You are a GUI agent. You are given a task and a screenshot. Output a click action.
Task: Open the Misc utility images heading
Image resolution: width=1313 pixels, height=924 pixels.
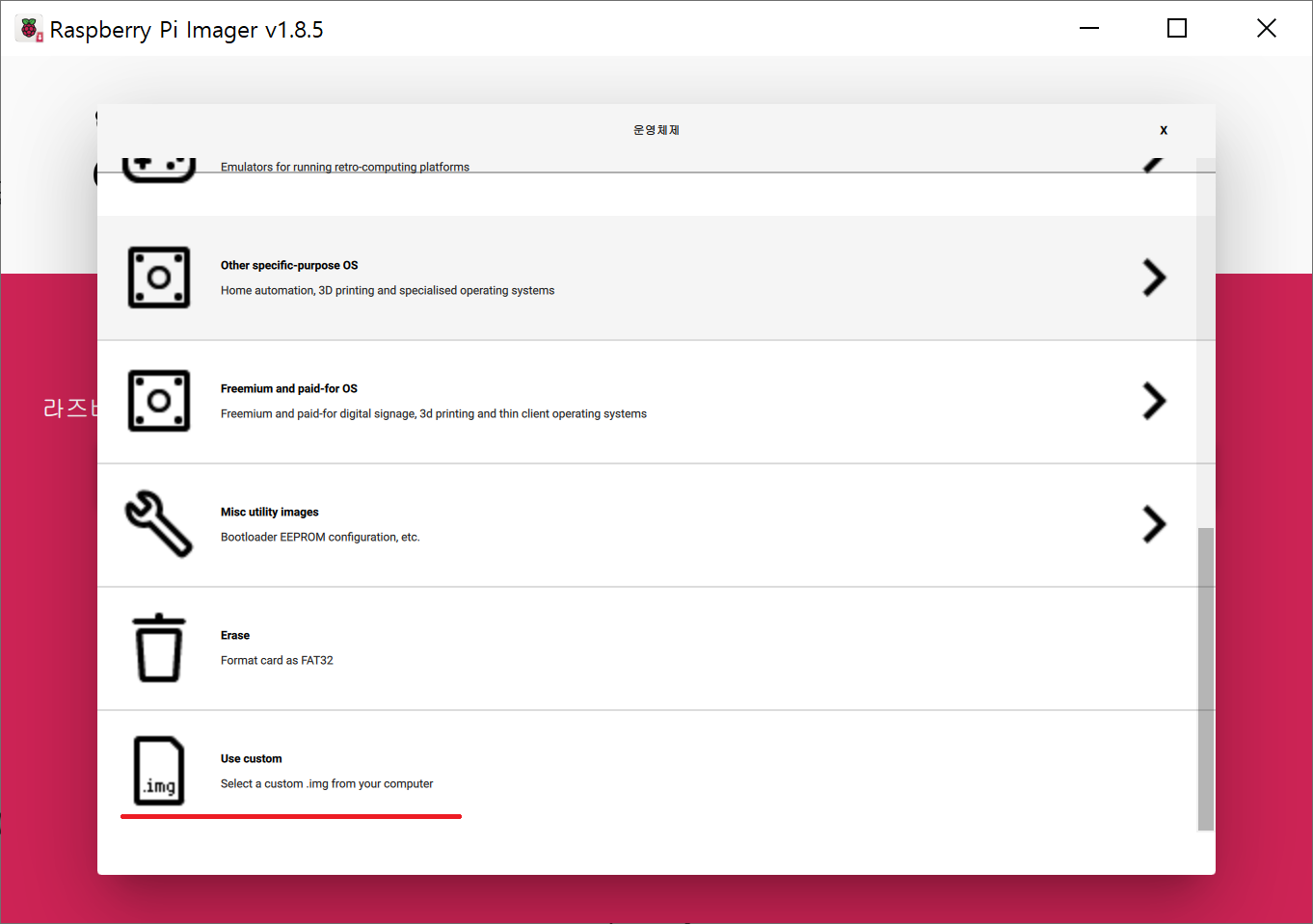(270, 512)
